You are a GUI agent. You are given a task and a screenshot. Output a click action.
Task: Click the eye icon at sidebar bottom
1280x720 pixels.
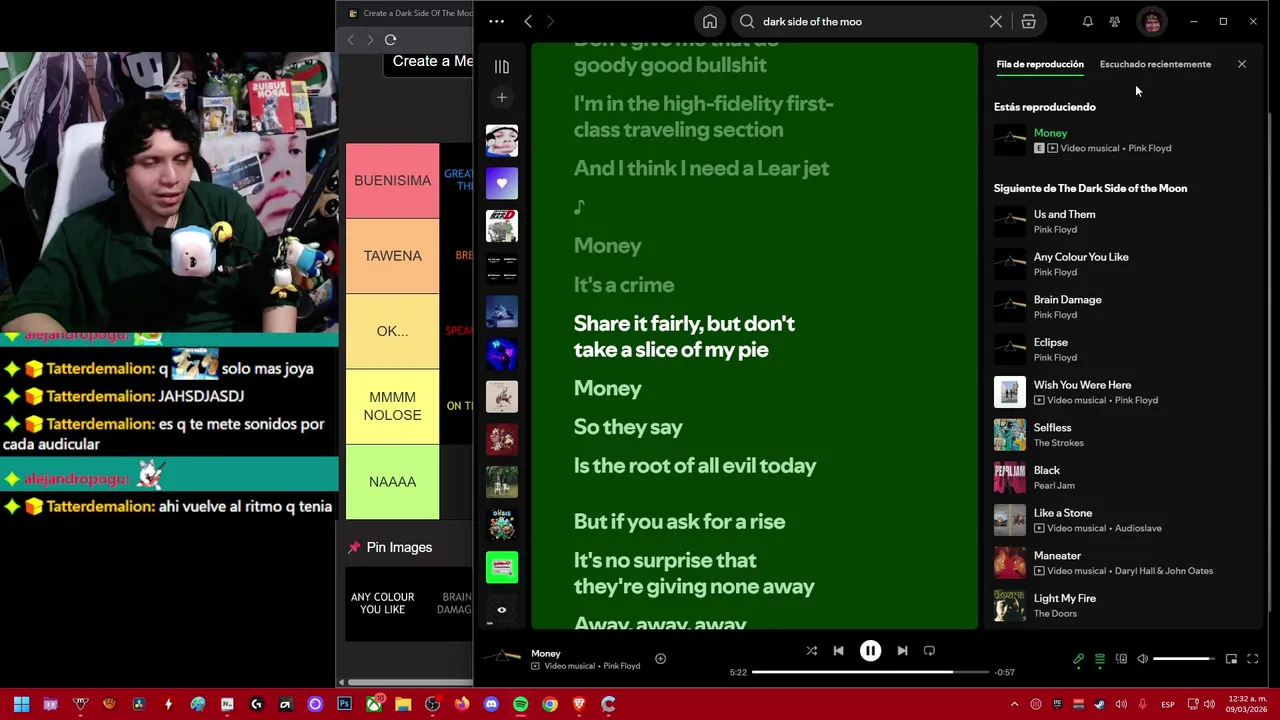(502, 610)
